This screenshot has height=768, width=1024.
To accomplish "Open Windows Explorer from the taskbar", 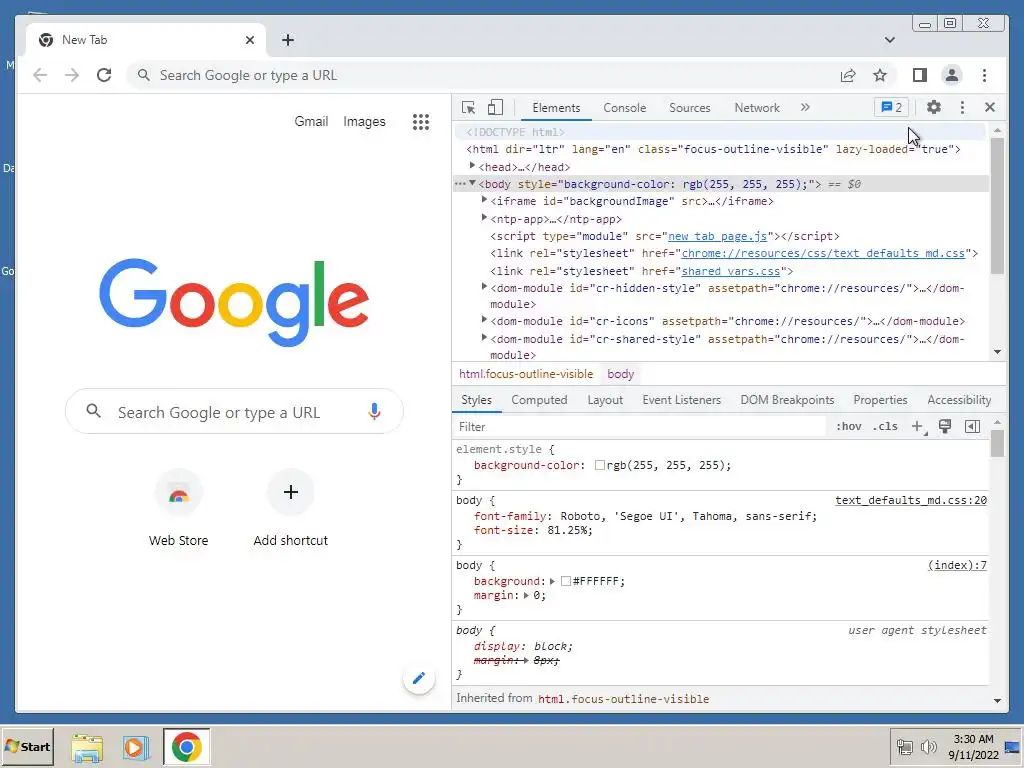I will pos(87,747).
